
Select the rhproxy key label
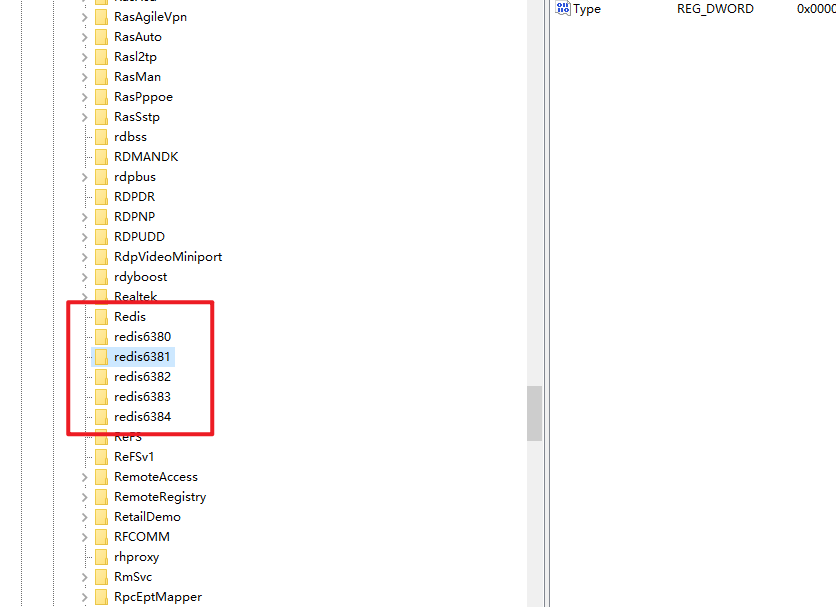click(136, 557)
